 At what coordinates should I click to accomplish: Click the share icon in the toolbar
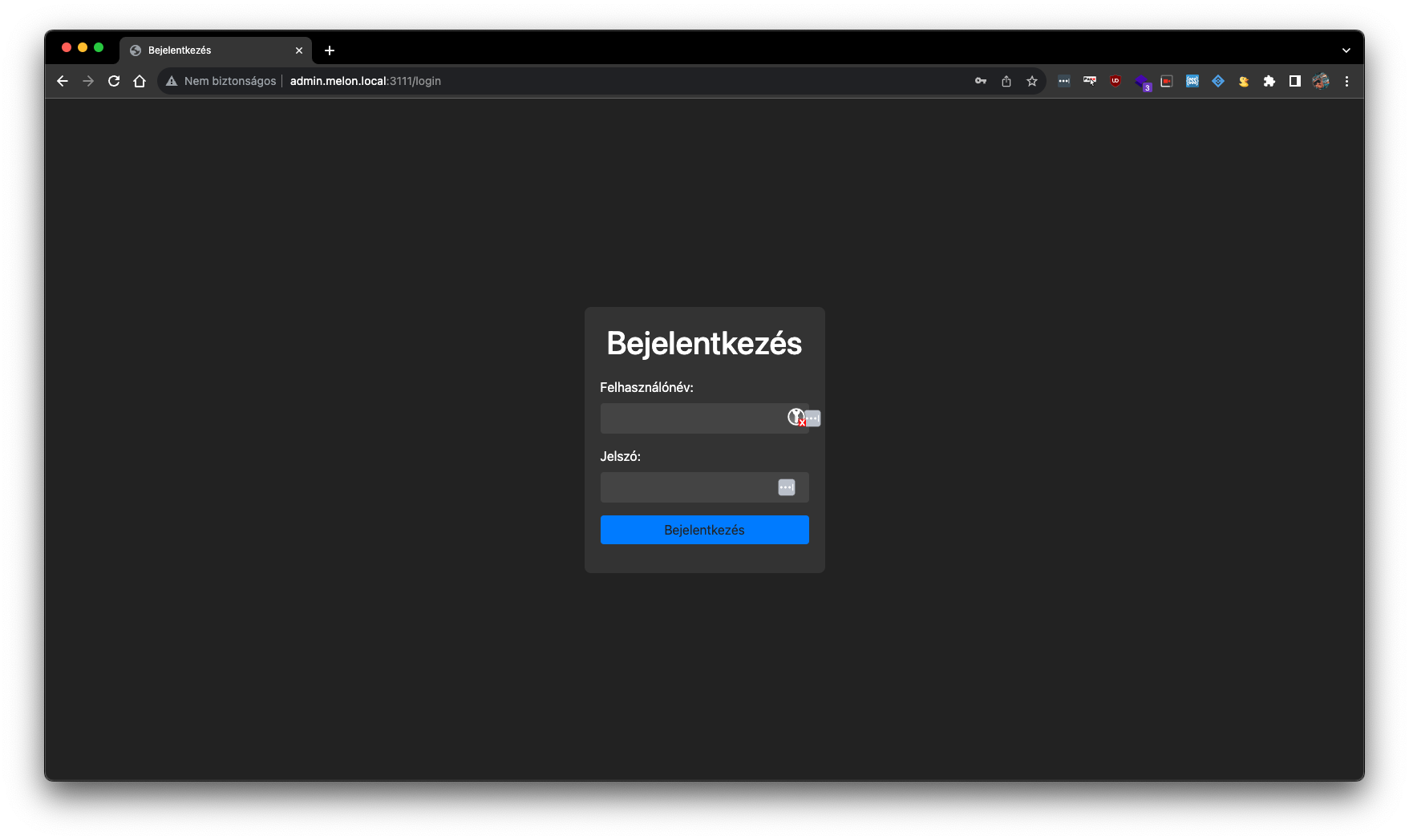[x=1006, y=81]
